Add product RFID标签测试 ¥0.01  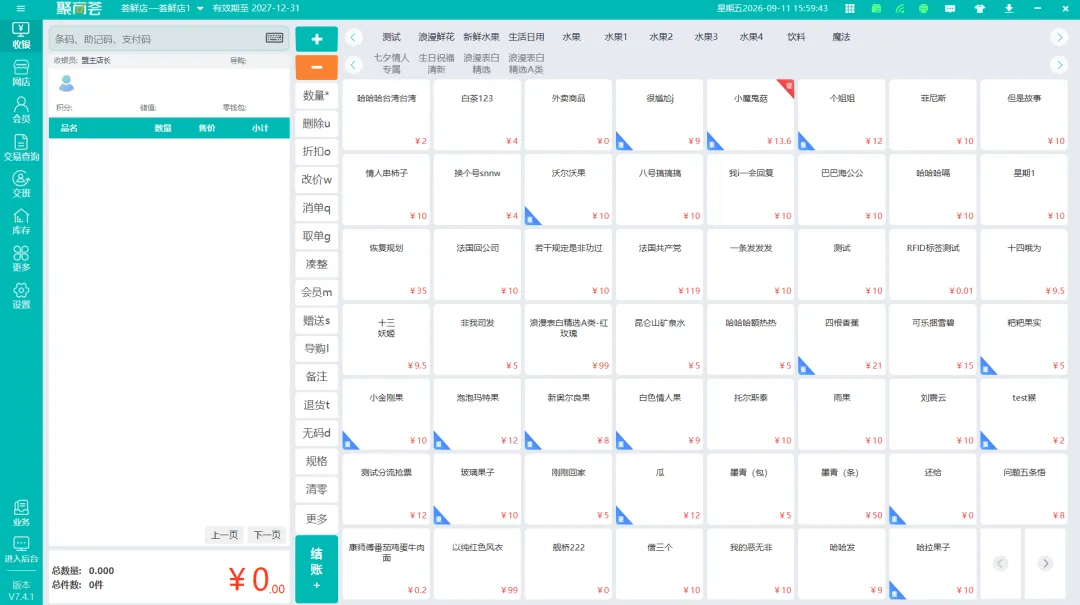coord(933,264)
